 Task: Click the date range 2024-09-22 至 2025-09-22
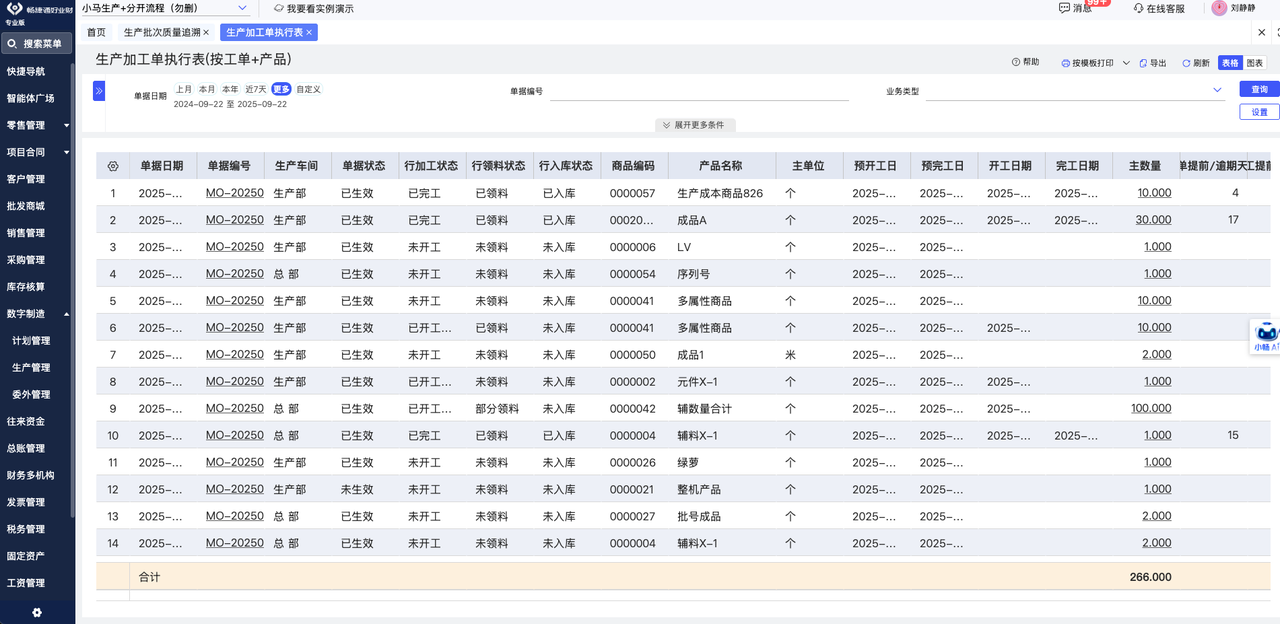(x=230, y=104)
